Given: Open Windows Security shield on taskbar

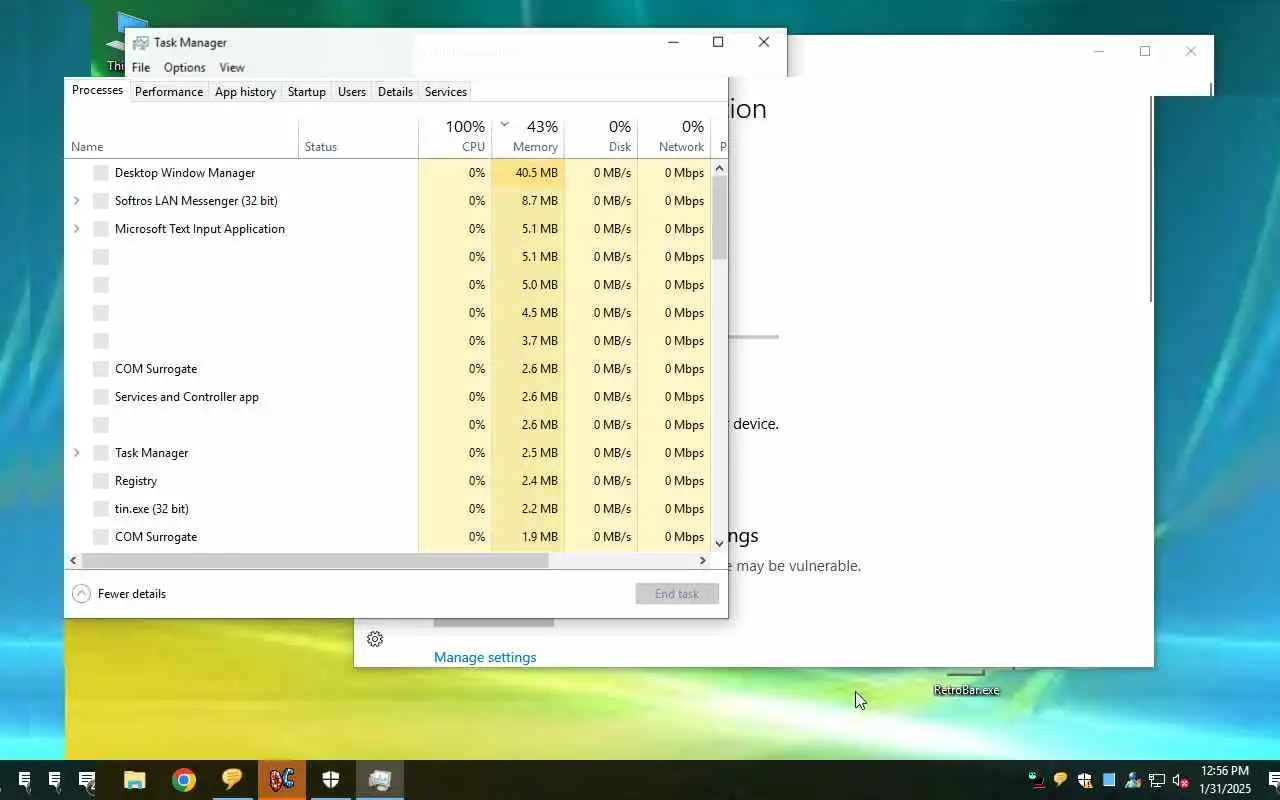Looking at the screenshot, I should pos(330,780).
